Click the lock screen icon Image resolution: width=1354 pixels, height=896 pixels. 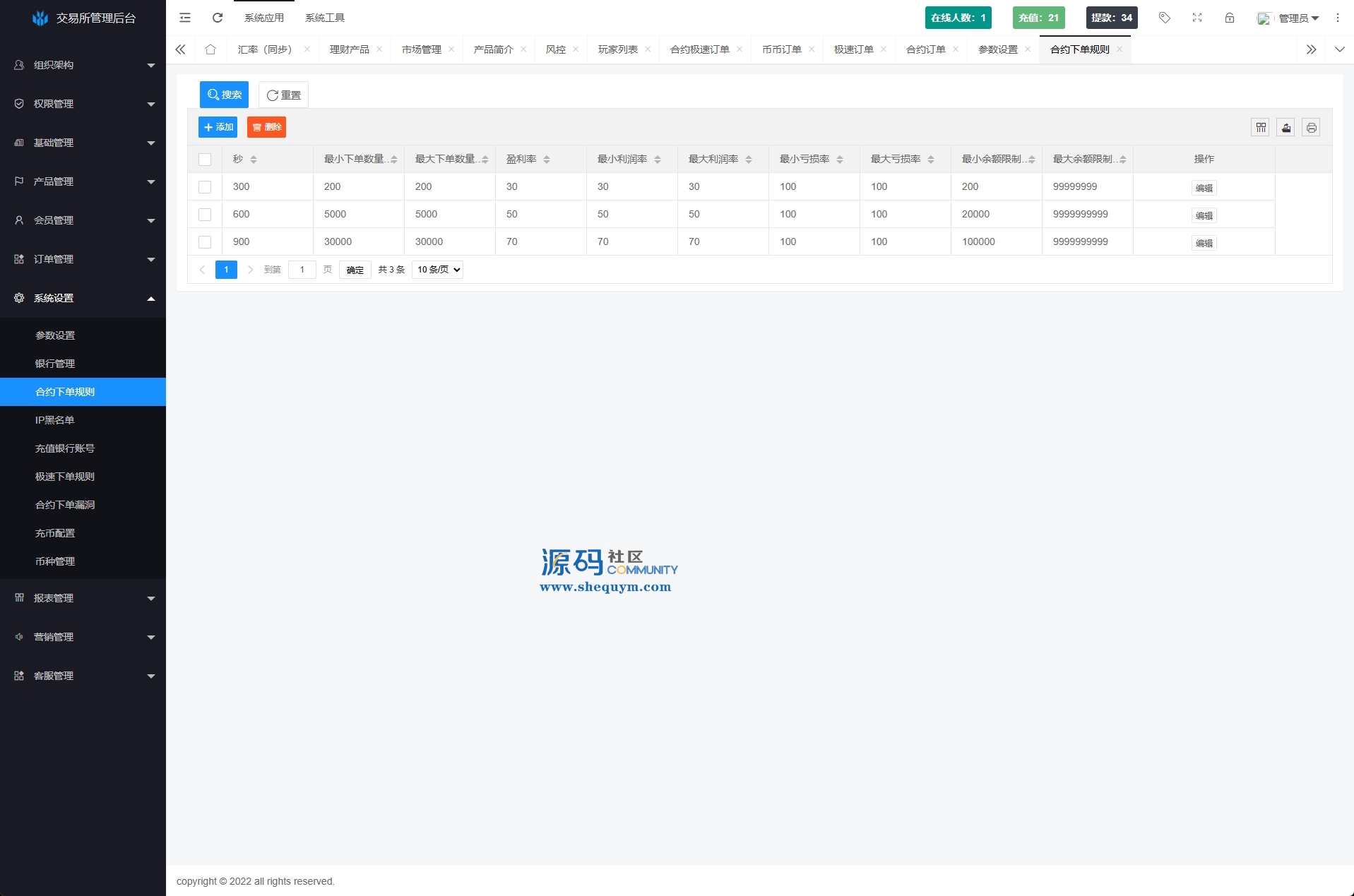[1230, 18]
